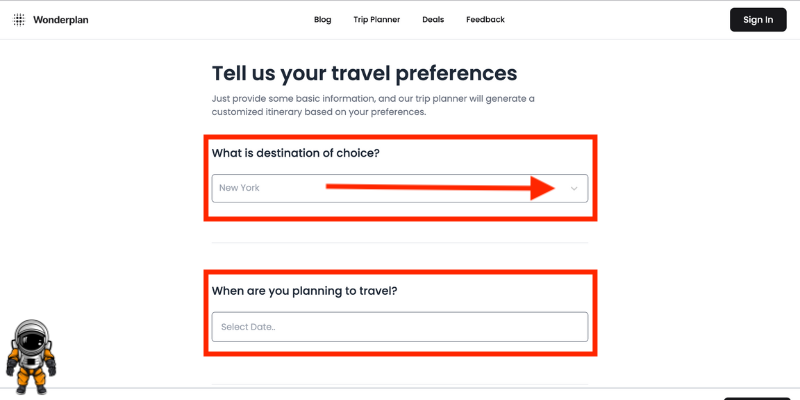Click the Sign In button
The width and height of the screenshot is (800, 400).
coord(758,20)
